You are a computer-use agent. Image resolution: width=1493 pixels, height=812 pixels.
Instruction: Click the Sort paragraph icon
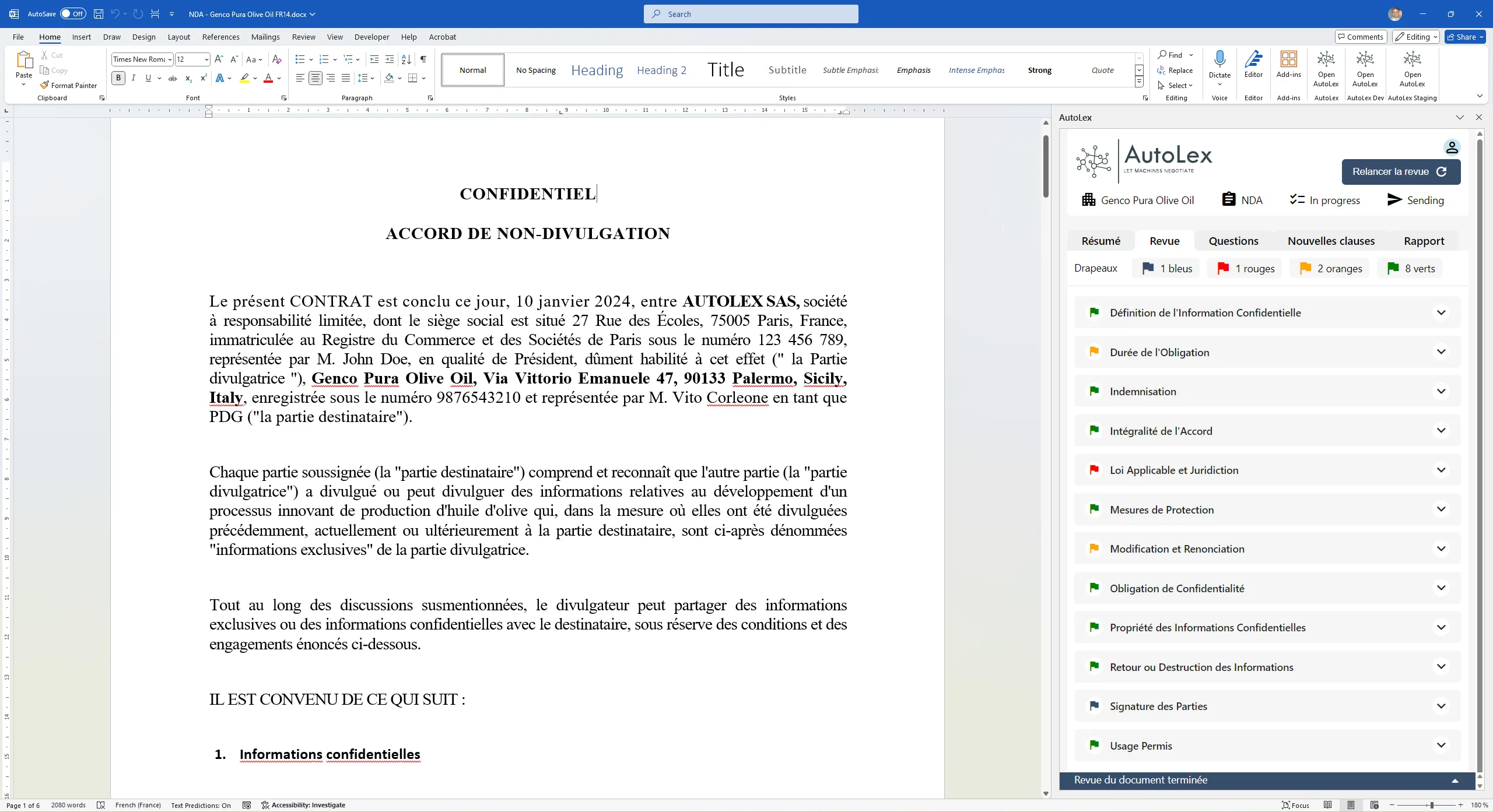[406, 59]
